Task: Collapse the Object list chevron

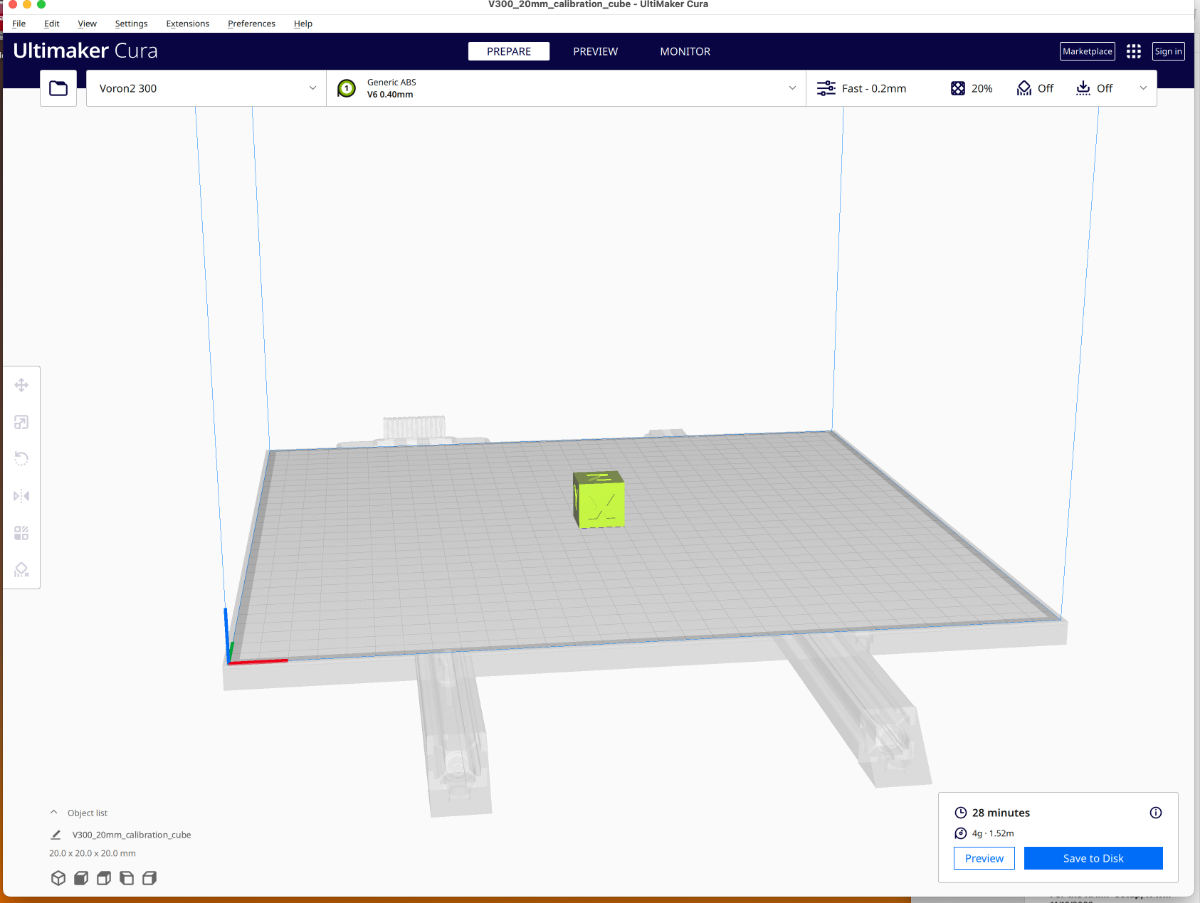Action: [54, 813]
